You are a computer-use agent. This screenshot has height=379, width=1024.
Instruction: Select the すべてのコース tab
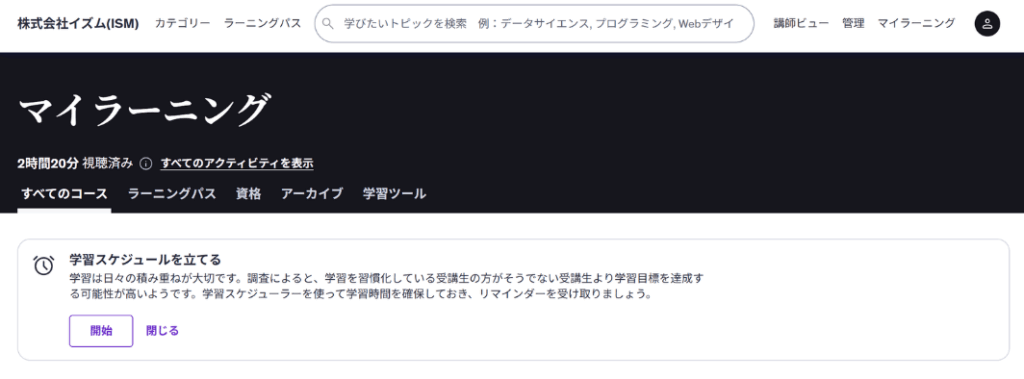(64, 194)
